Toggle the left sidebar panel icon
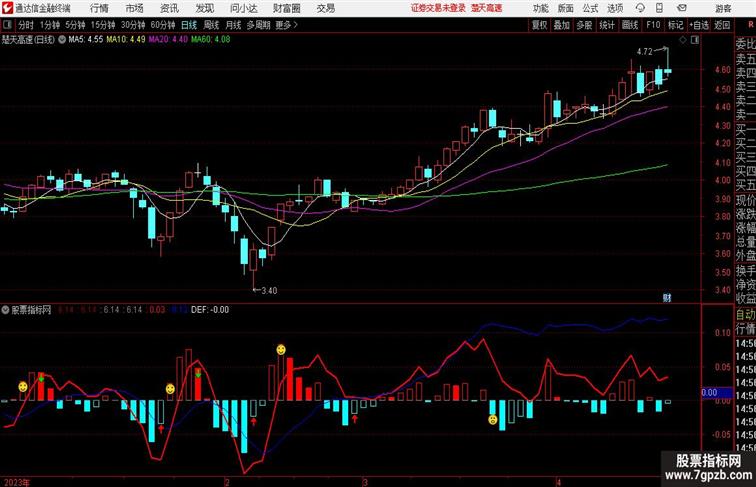 (x=7, y=25)
